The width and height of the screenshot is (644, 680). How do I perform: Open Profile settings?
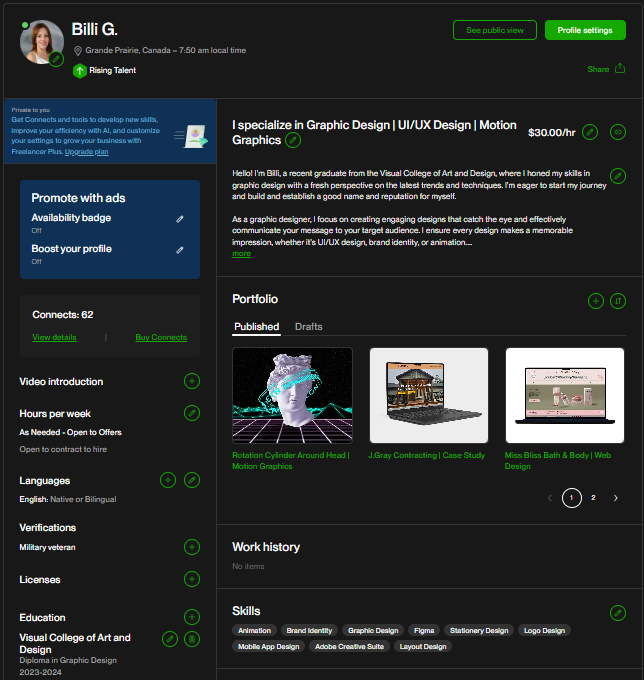point(585,30)
